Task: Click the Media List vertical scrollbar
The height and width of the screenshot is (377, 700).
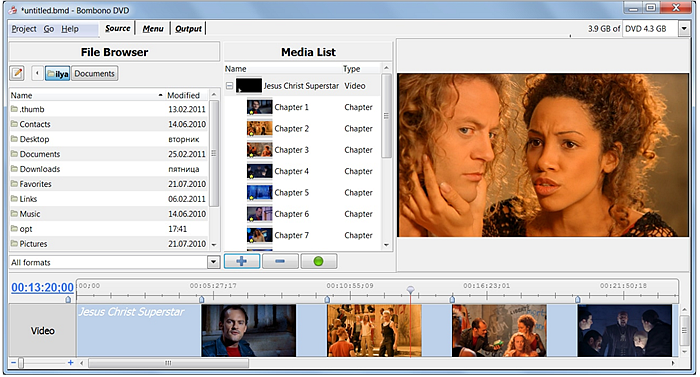Action: point(387,116)
